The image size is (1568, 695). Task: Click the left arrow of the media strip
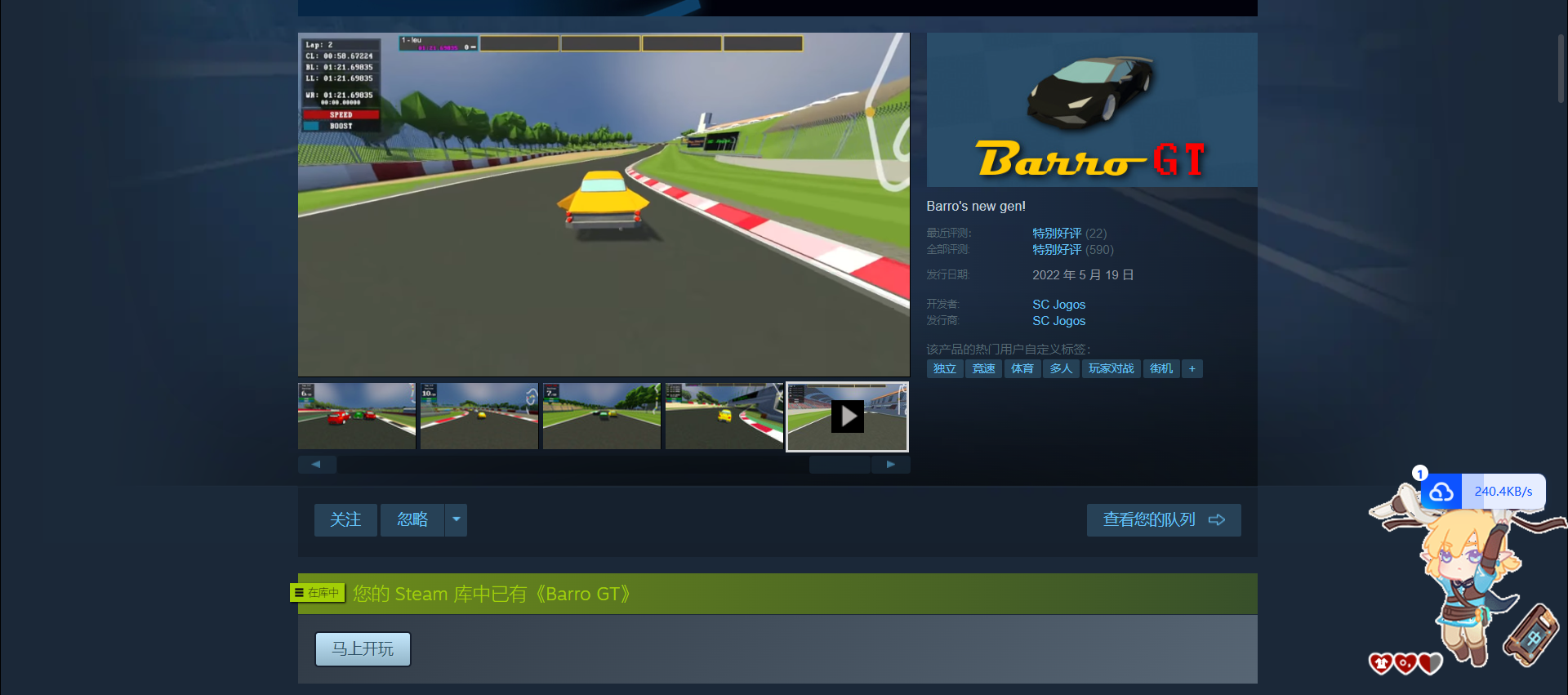click(317, 465)
